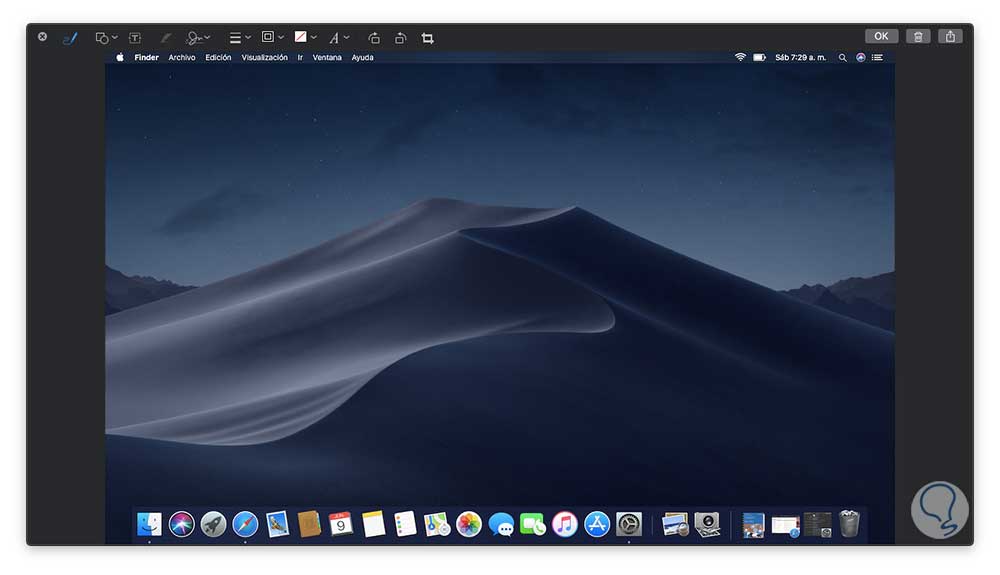The height and width of the screenshot is (575, 1000).
Task: Open the text style dropdown
Action: click(x=339, y=38)
